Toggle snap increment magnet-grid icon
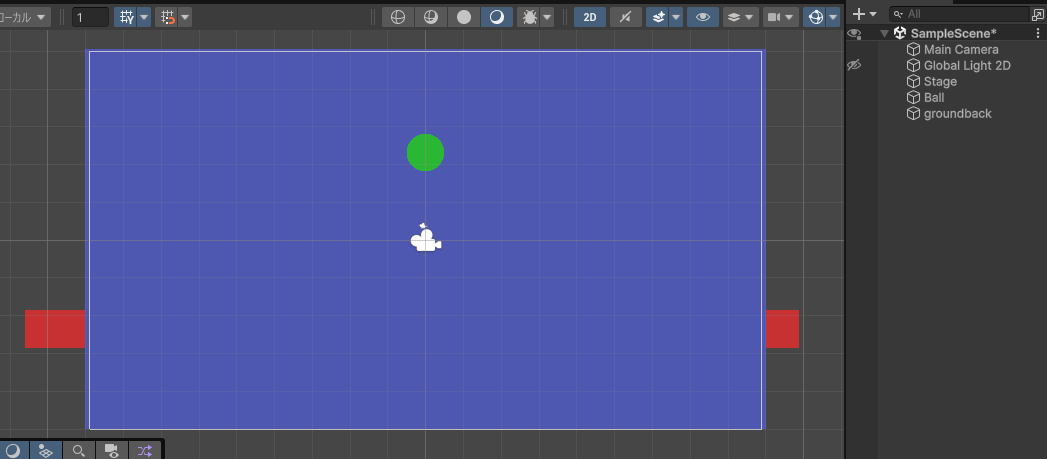The width and height of the screenshot is (1047, 459). [x=168, y=17]
